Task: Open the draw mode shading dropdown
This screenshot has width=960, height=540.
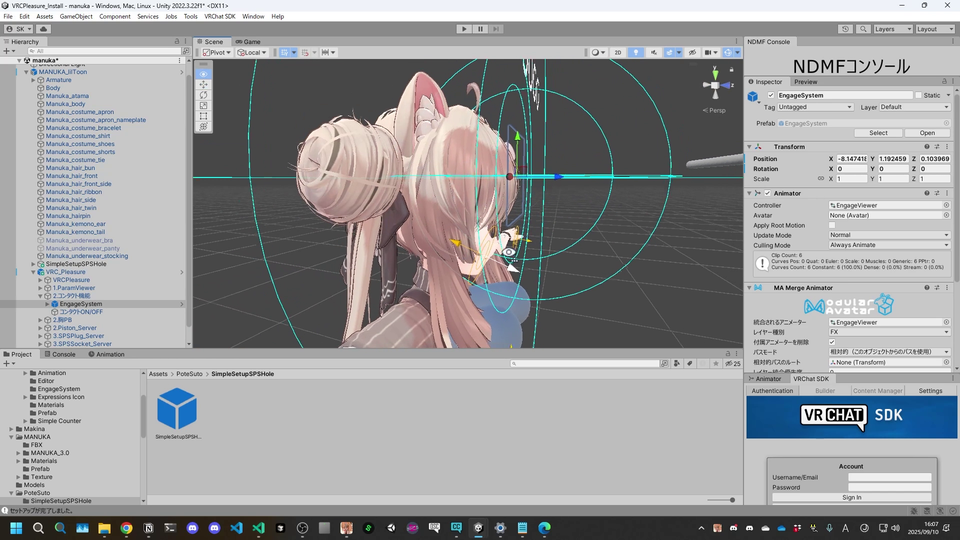Action: click(598, 53)
